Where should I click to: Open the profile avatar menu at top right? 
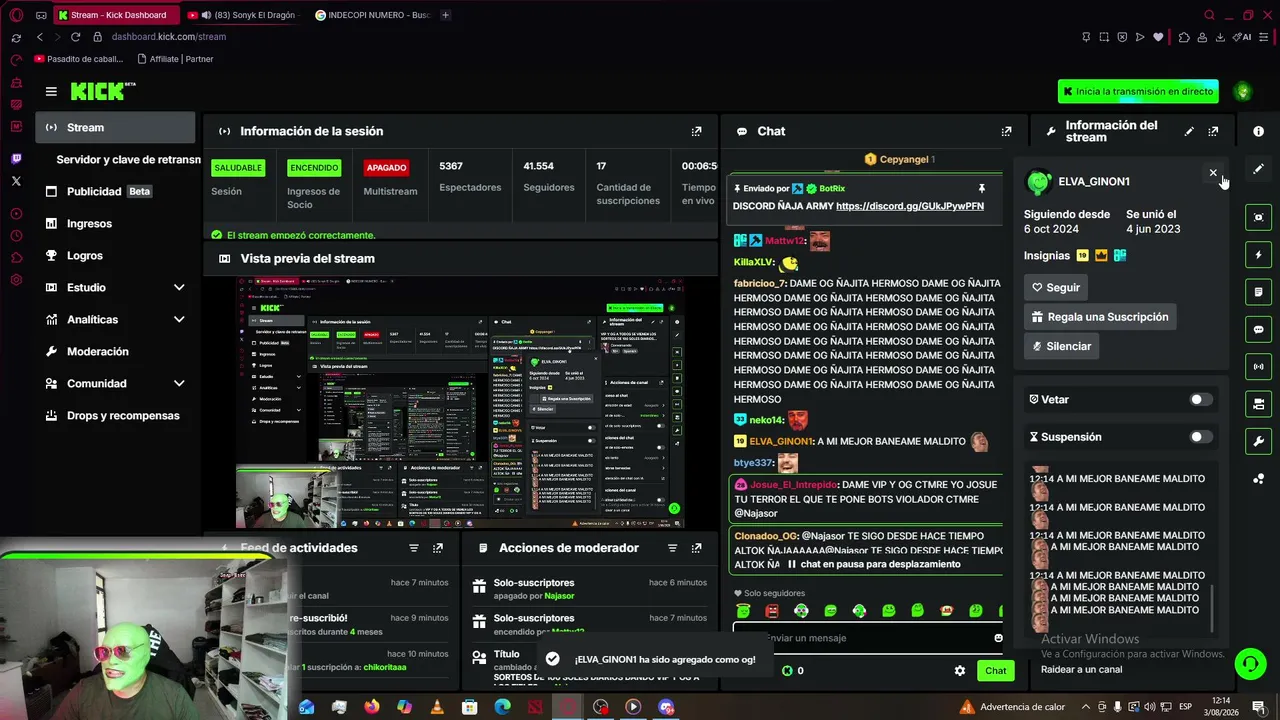(x=1243, y=91)
